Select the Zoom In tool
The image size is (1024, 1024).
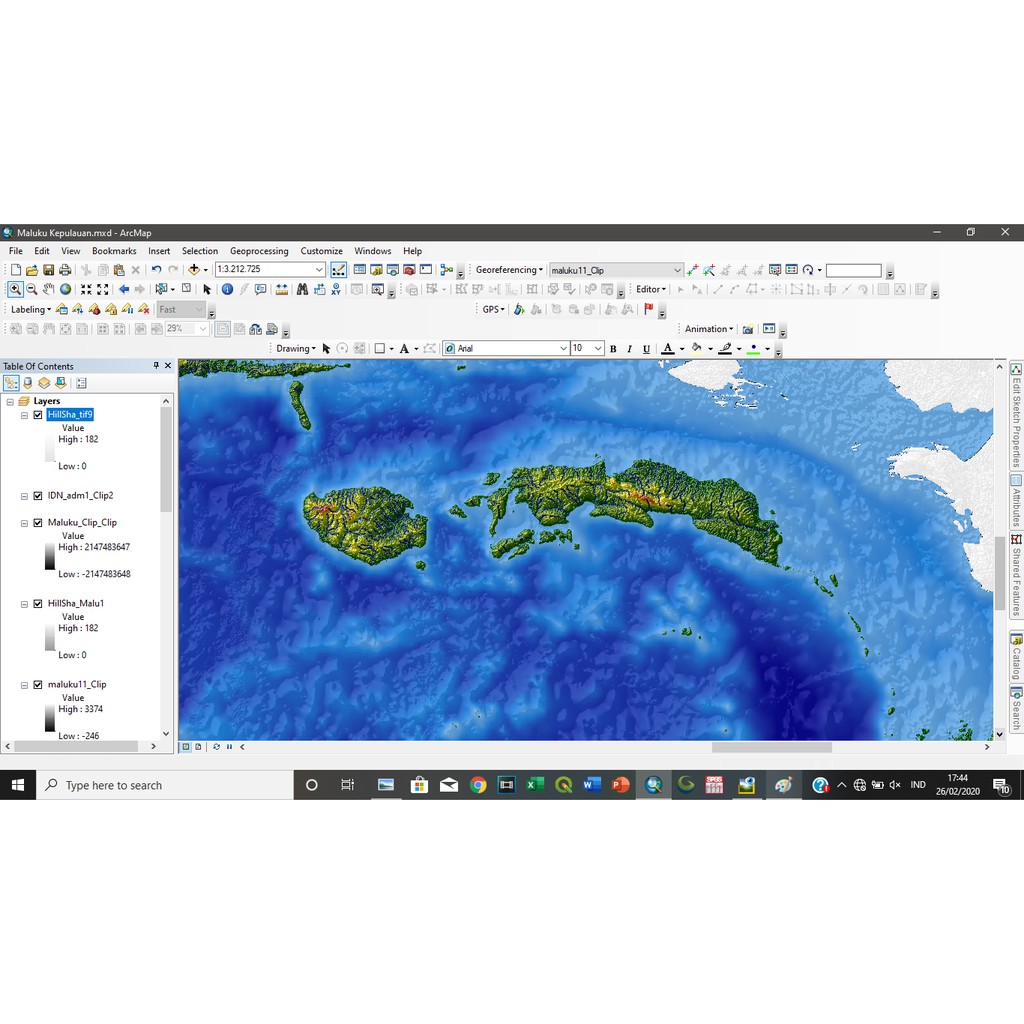[15, 289]
